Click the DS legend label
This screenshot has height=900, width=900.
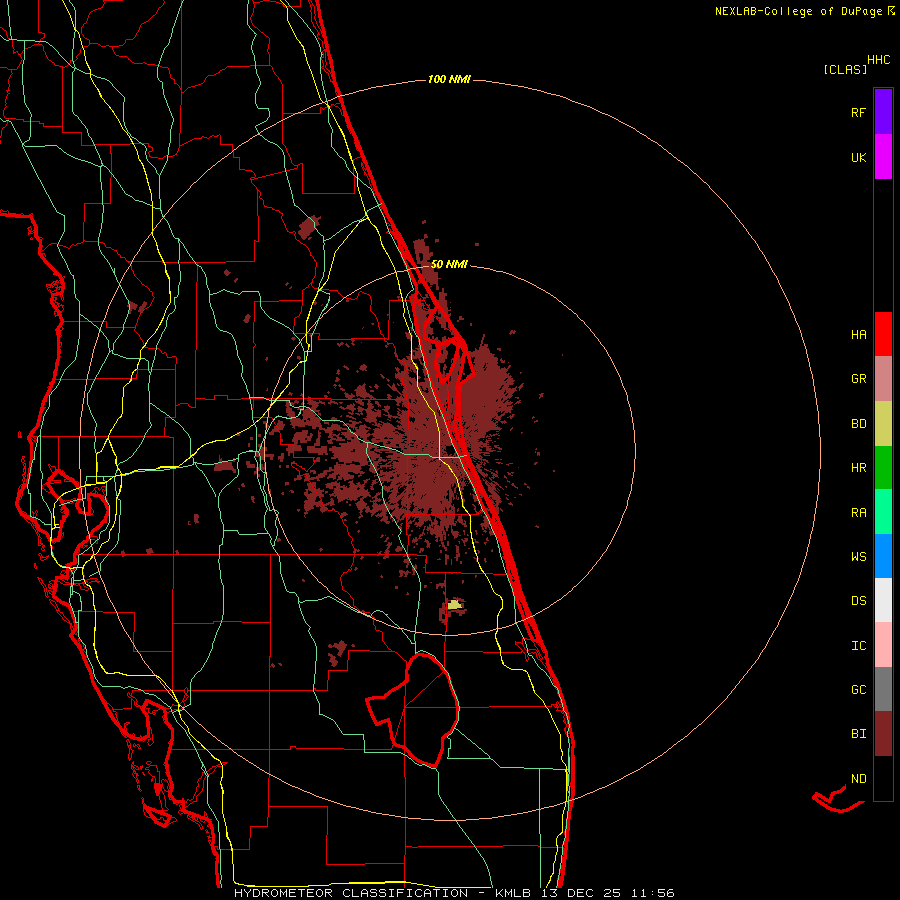point(858,601)
